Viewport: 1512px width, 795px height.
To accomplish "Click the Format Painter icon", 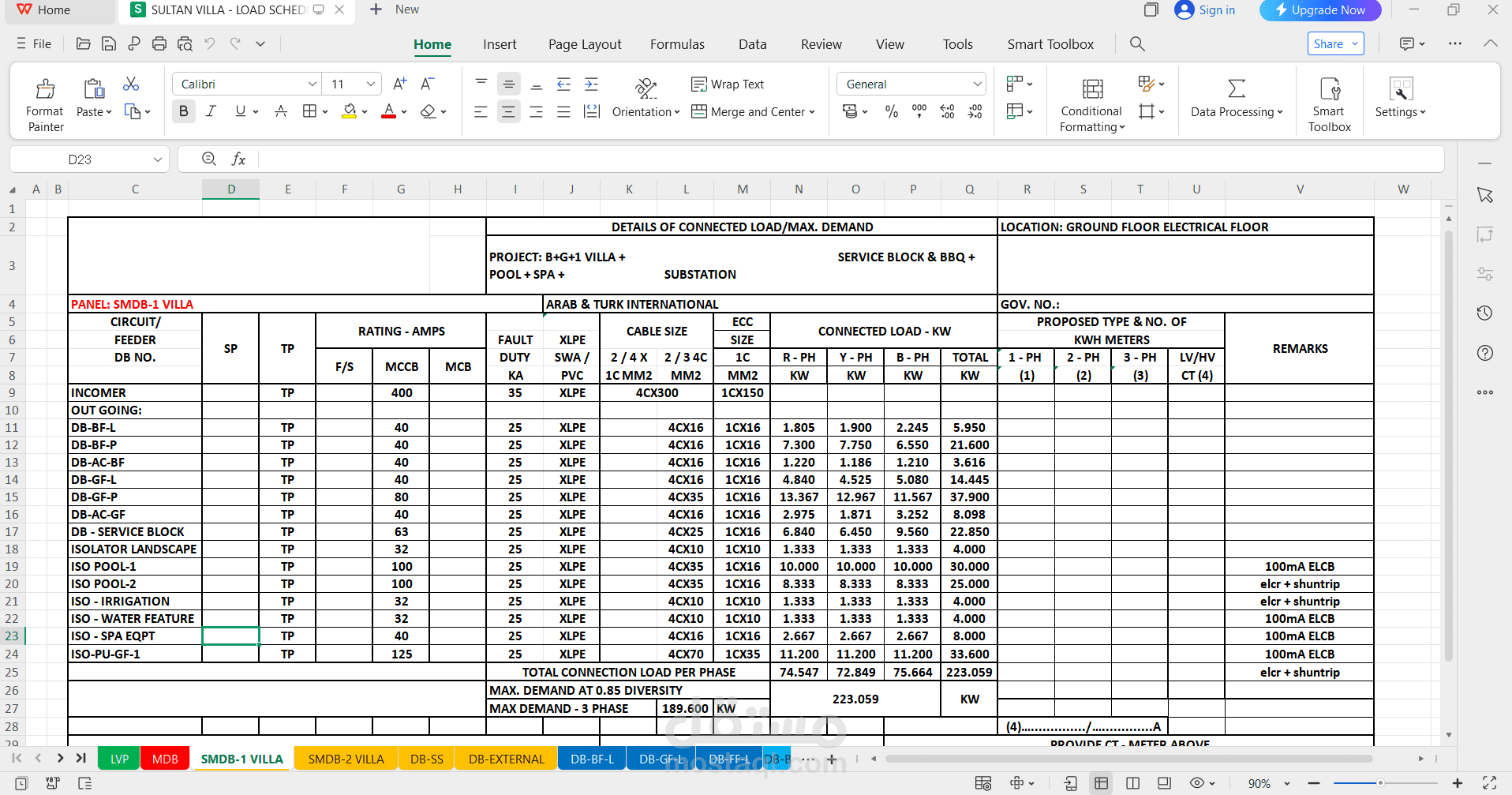I will [45, 88].
